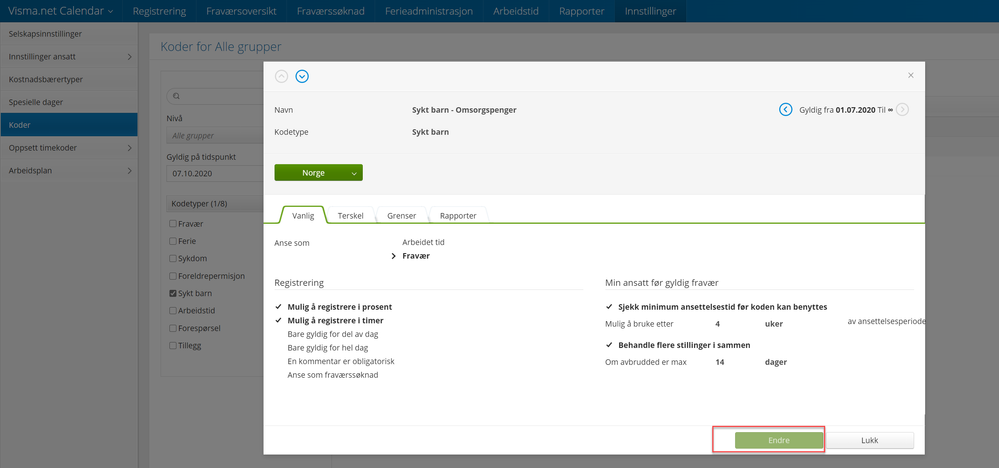
Task: Click the code search input field
Action: pyautogui.click(x=215, y=97)
